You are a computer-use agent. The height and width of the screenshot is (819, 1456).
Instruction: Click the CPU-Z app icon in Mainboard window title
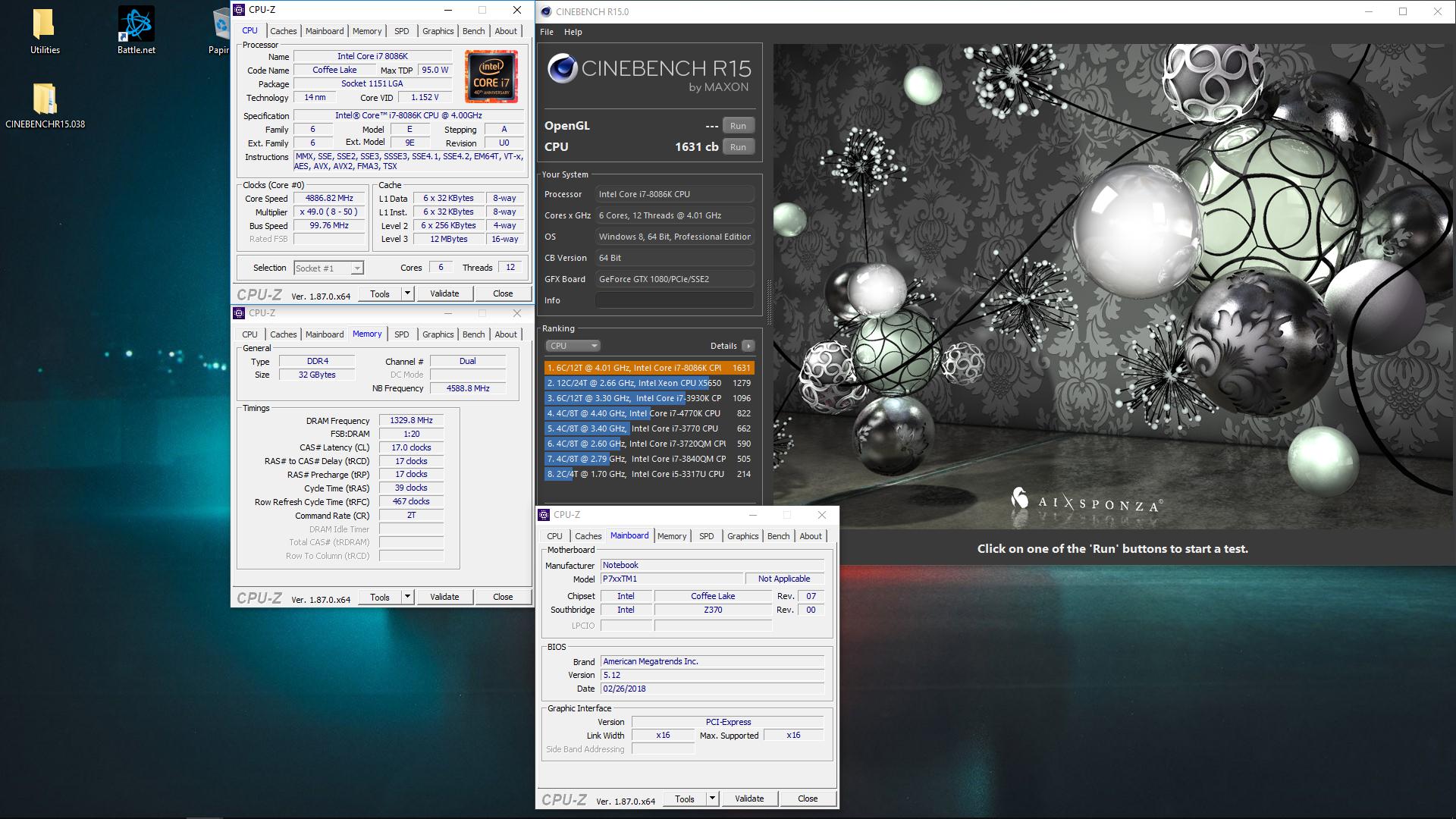tap(544, 515)
